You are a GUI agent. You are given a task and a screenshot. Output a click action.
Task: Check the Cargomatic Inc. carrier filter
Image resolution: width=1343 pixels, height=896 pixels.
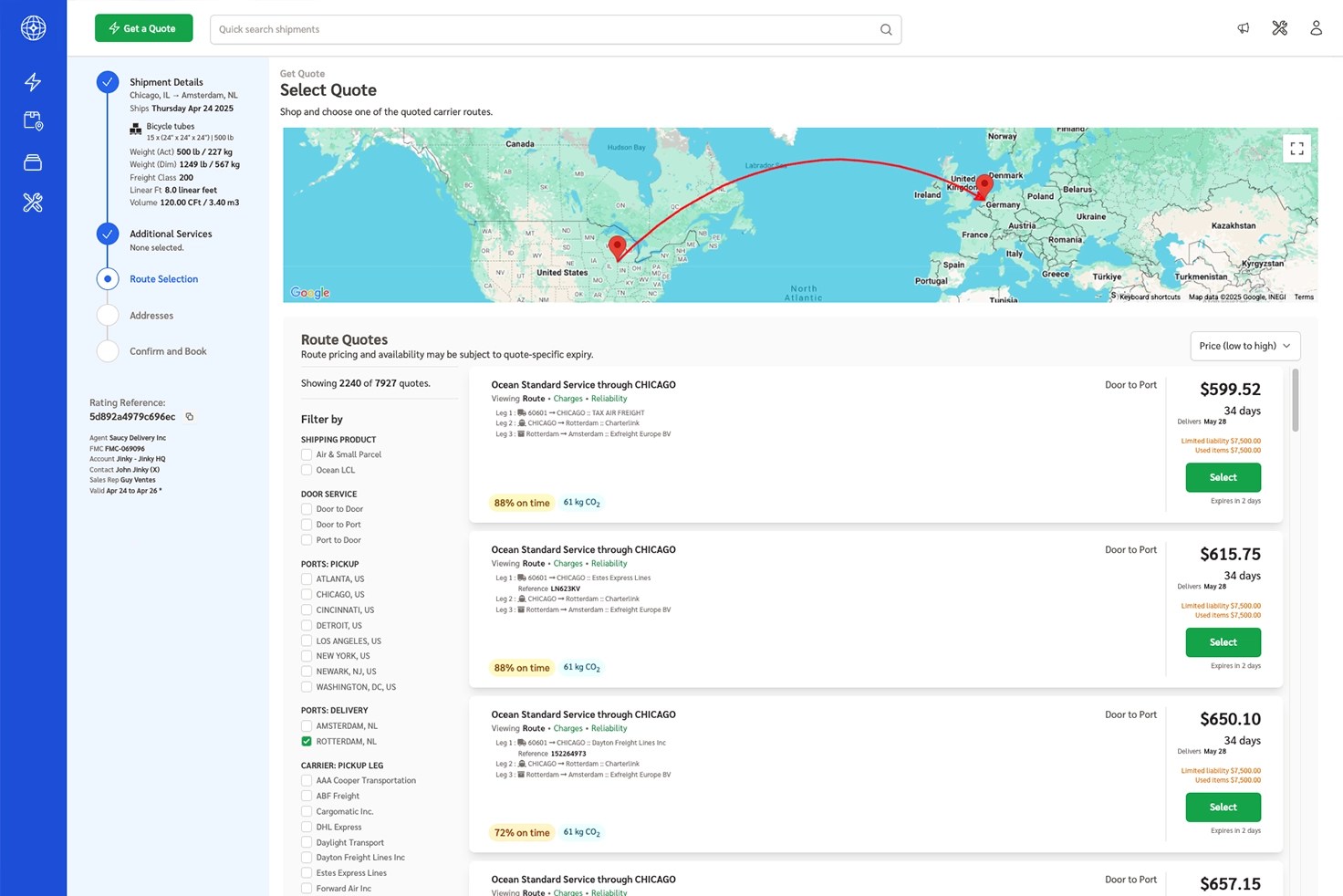point(307,812)
